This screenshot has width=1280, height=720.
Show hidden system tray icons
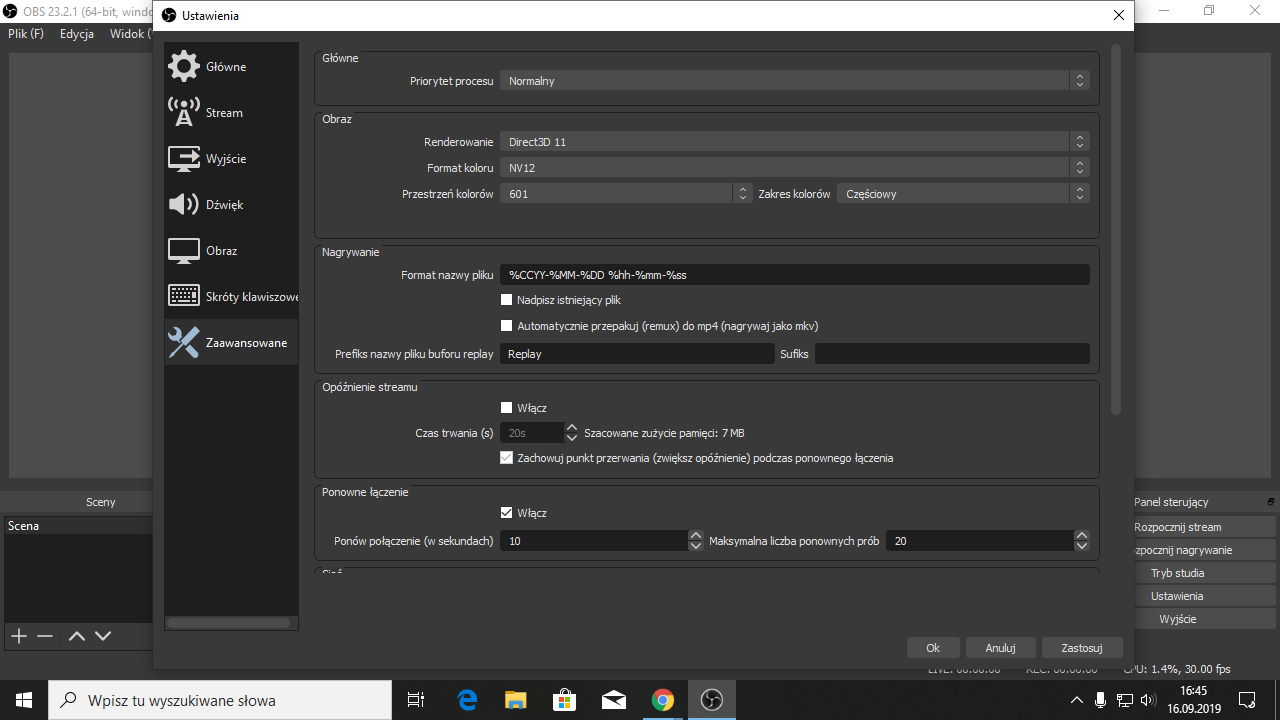pyautogui.click(x=1076, y=700)
